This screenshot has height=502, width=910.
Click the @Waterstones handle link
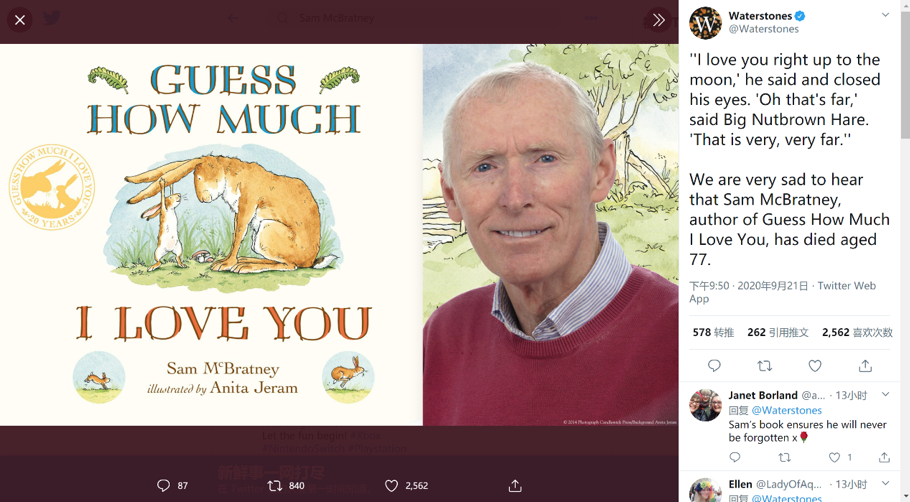(x=763, y=30)
